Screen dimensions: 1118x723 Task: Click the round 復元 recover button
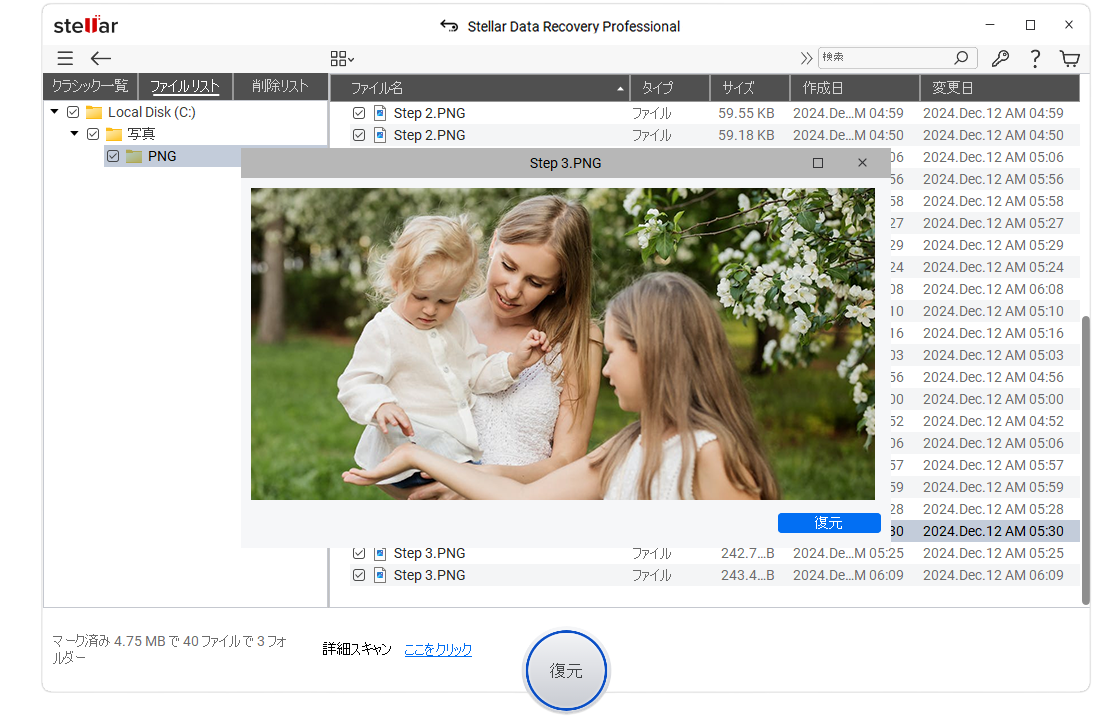click(566, 671)
